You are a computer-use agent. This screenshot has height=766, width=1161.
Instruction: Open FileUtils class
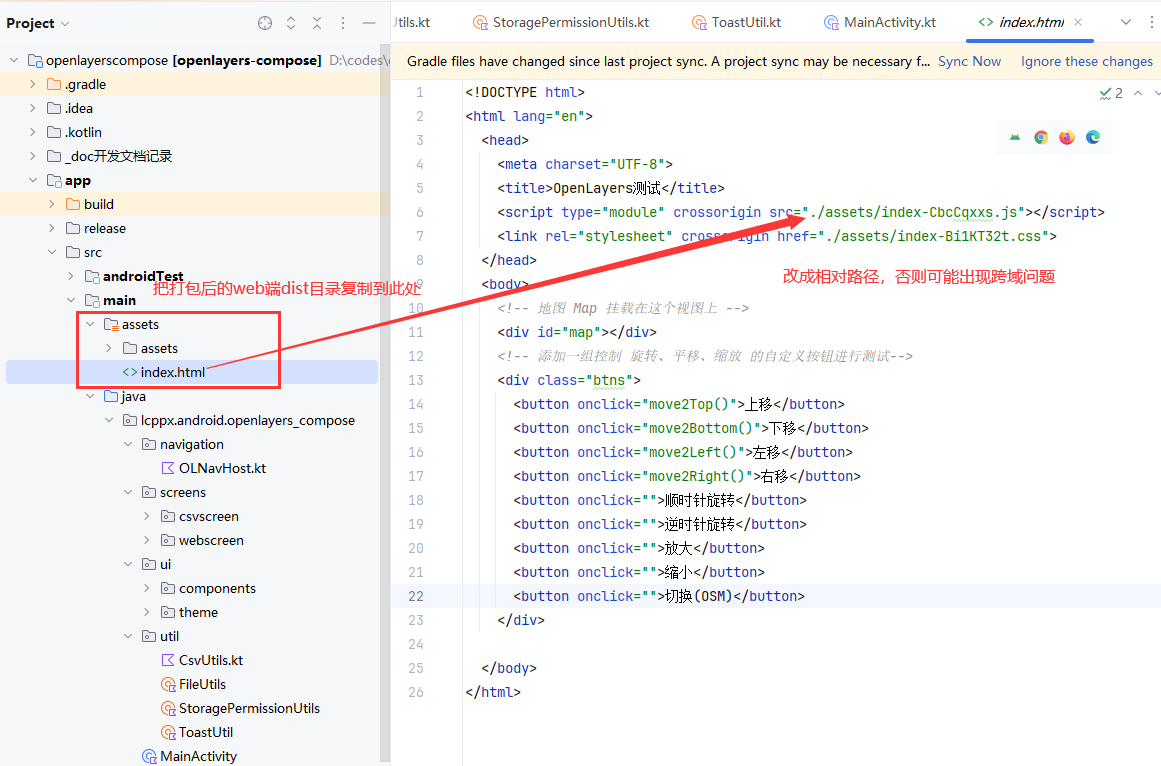pyautogui.click(x=192, y=684)
